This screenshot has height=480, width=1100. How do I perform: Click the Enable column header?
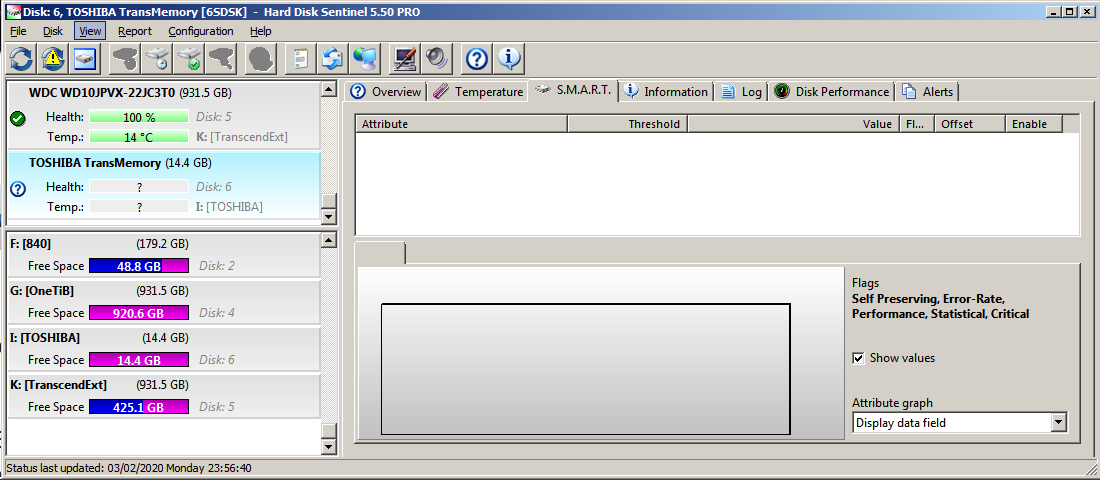pyautogui.click(x=1034, y=124)
